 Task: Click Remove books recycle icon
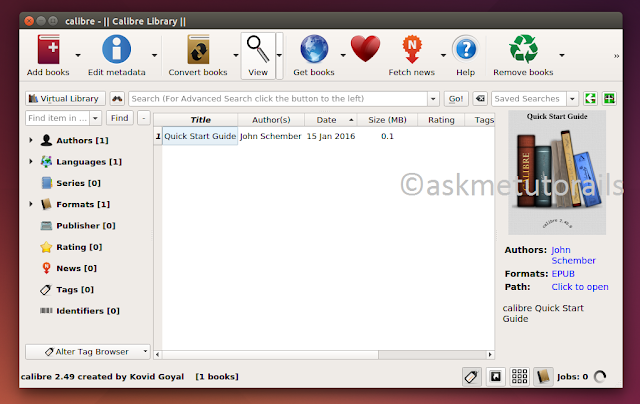tap(524, 49)
